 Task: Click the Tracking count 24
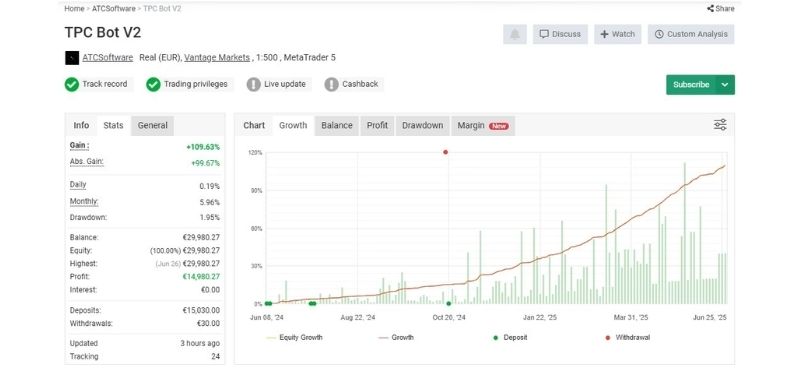[216, 357]
